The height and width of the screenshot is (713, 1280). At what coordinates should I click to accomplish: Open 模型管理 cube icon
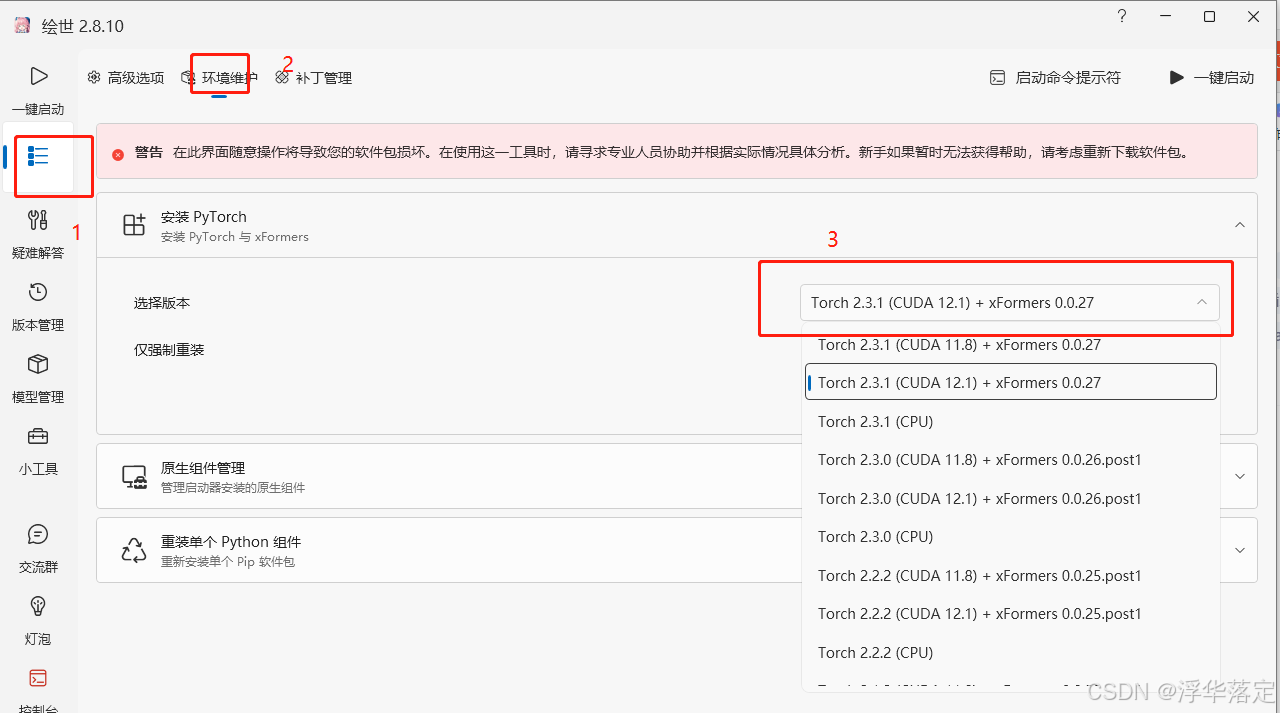38,364
